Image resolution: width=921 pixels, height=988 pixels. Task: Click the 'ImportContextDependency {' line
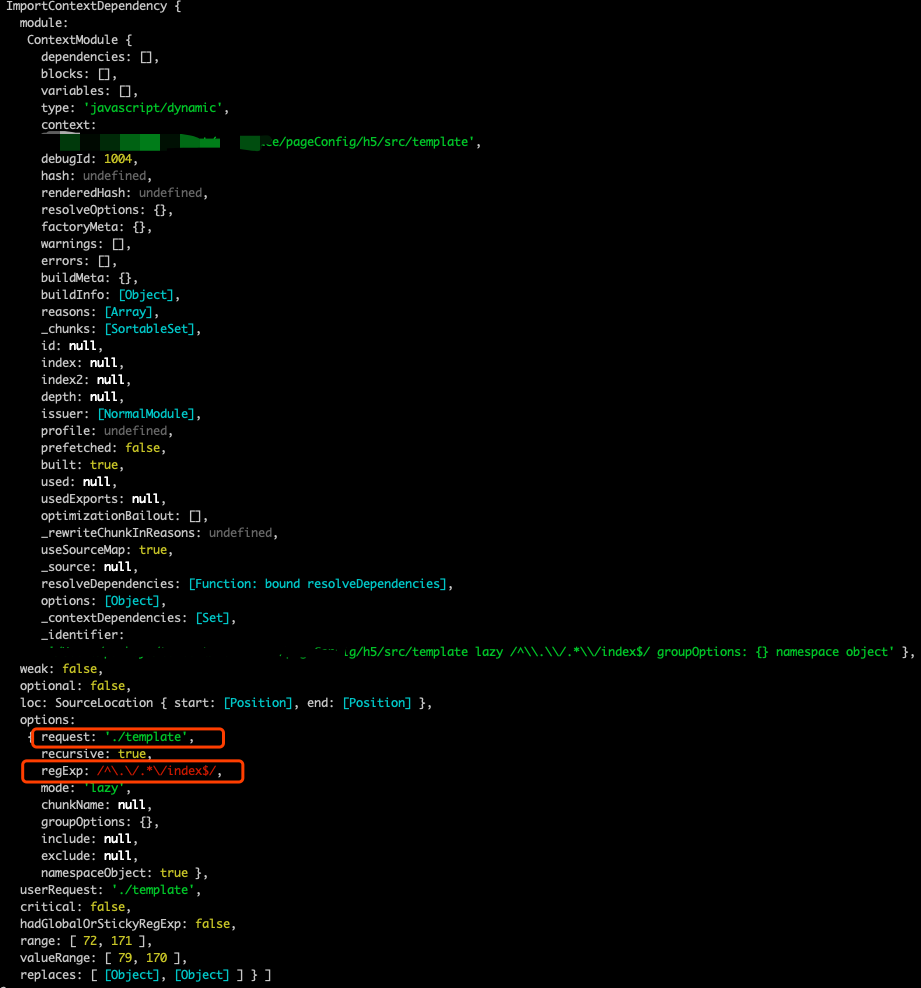click(x=93, y=6)
